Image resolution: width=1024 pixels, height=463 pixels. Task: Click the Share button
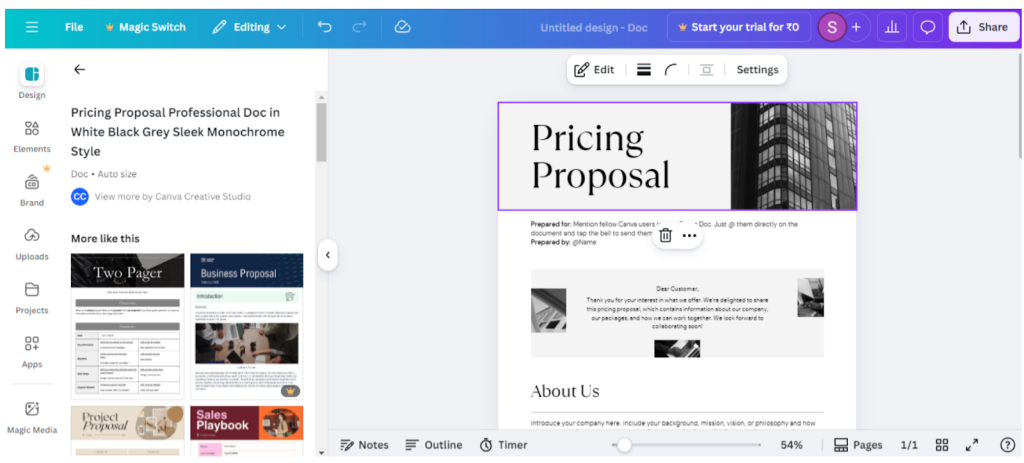click(x=984, y=27)
